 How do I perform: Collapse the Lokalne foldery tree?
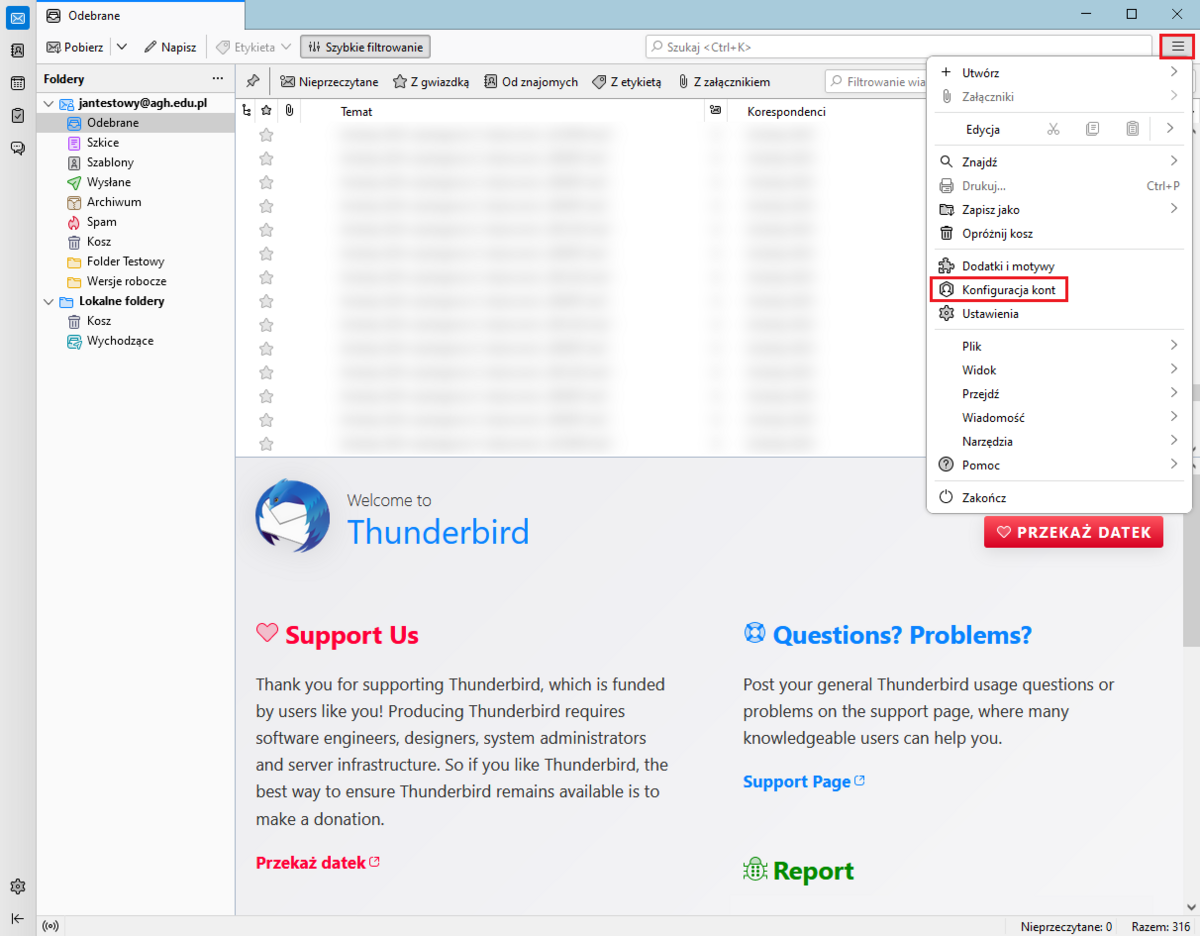point(47,302)
